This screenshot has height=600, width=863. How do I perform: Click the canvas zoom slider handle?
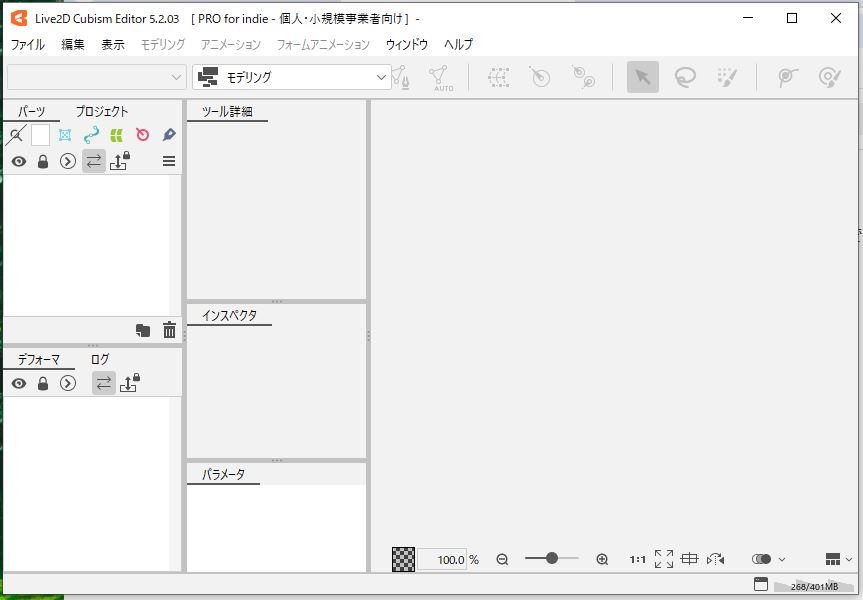pyautogui.click(x=551, y=558)
